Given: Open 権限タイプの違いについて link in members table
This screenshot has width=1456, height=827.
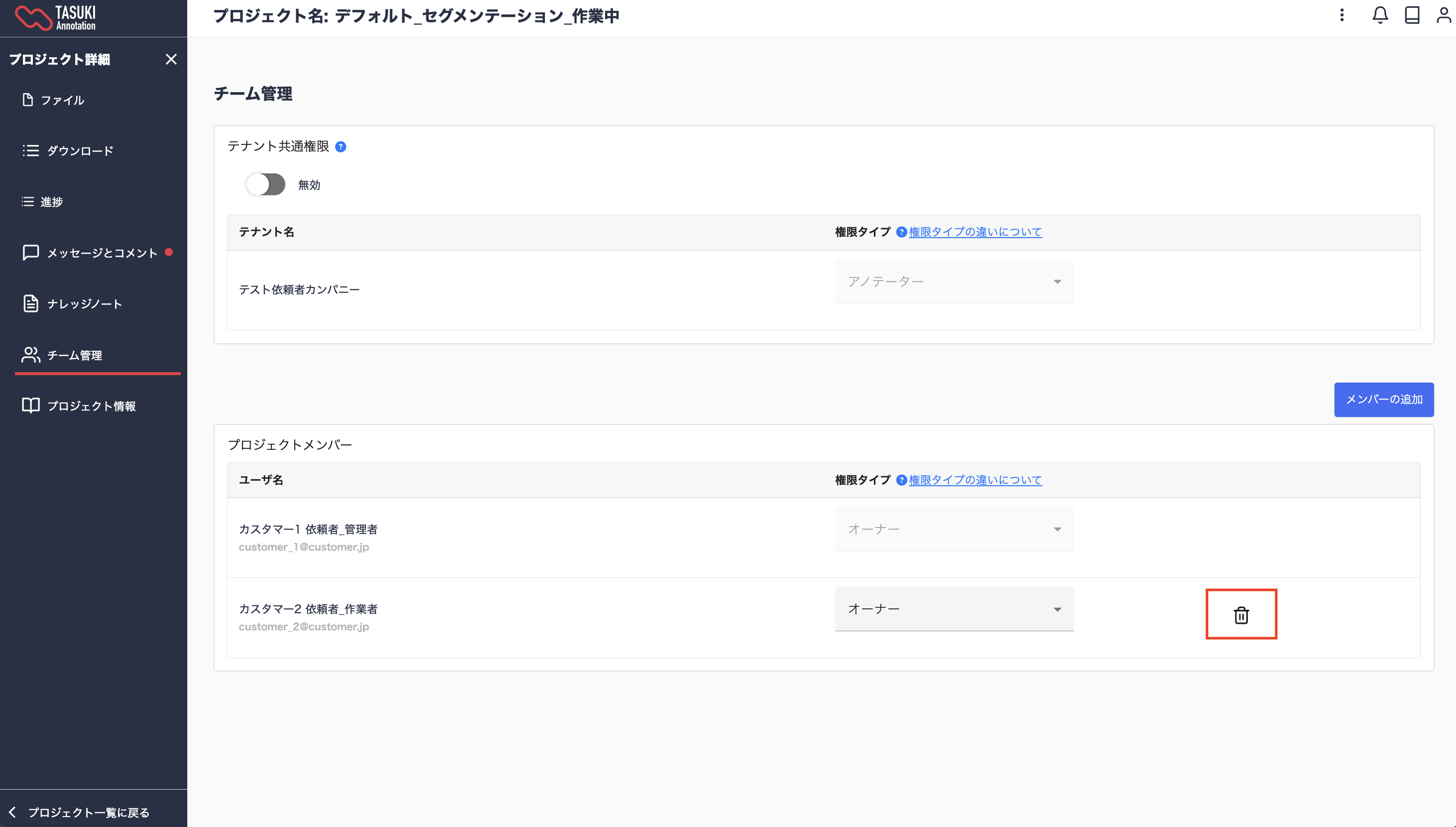Looking at the screenshot, I should point(975,480).
